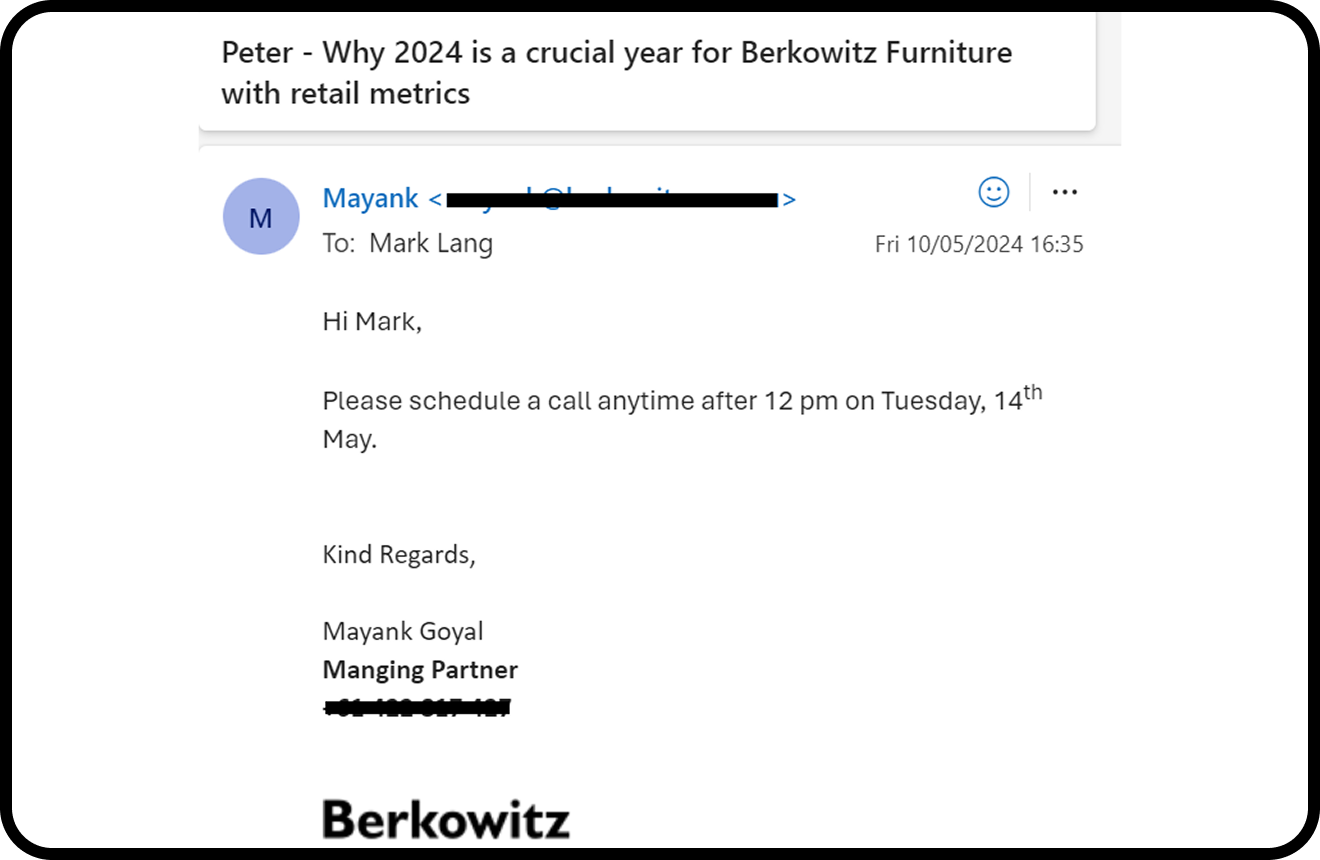Click the bold 'Manging Partner' title

click(x=420, y=670)
